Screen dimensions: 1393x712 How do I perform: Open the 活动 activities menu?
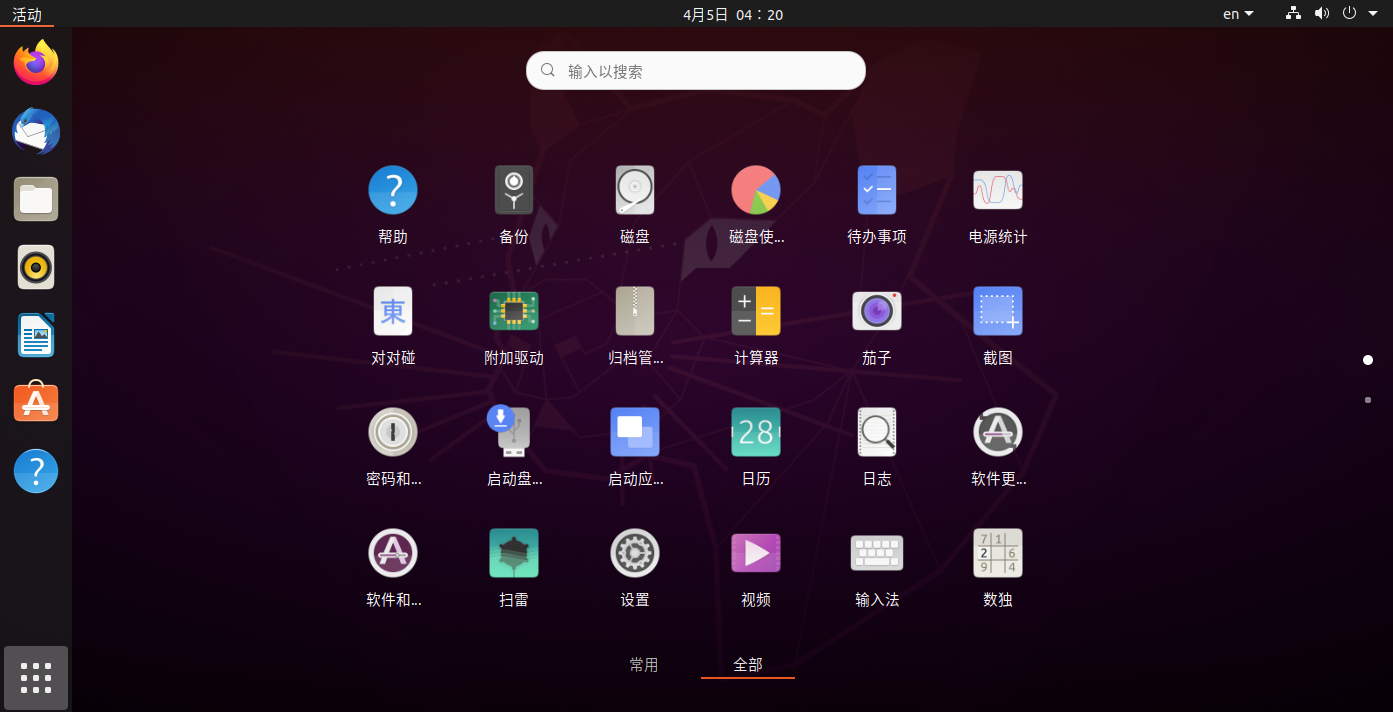click(26, 13)
